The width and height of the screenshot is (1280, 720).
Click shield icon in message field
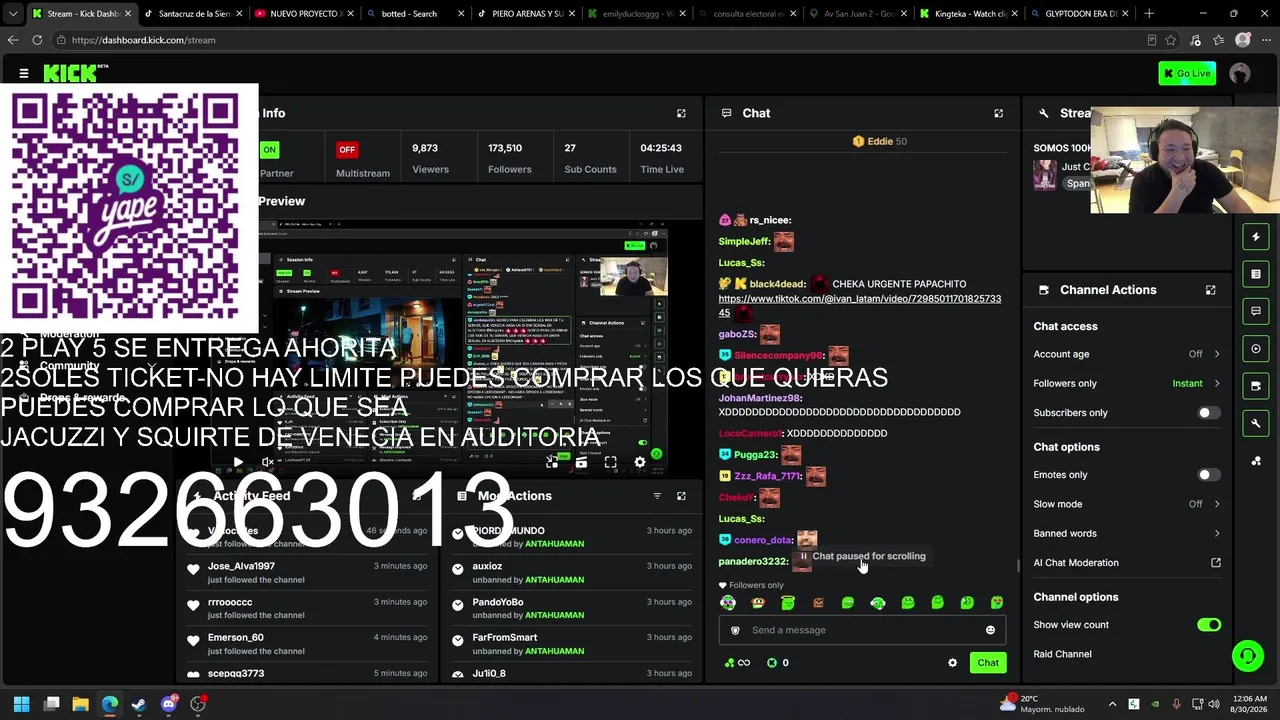[x=735, y=630]
